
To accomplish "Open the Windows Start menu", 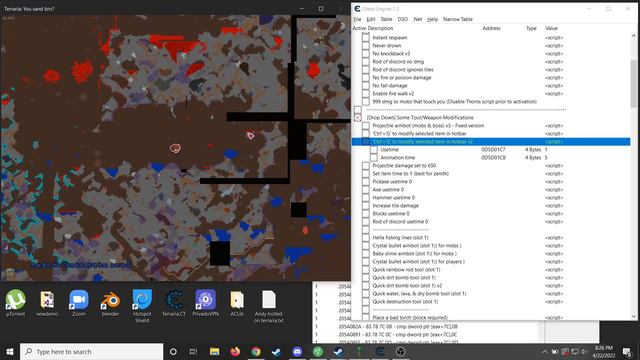I will point(10,351).
